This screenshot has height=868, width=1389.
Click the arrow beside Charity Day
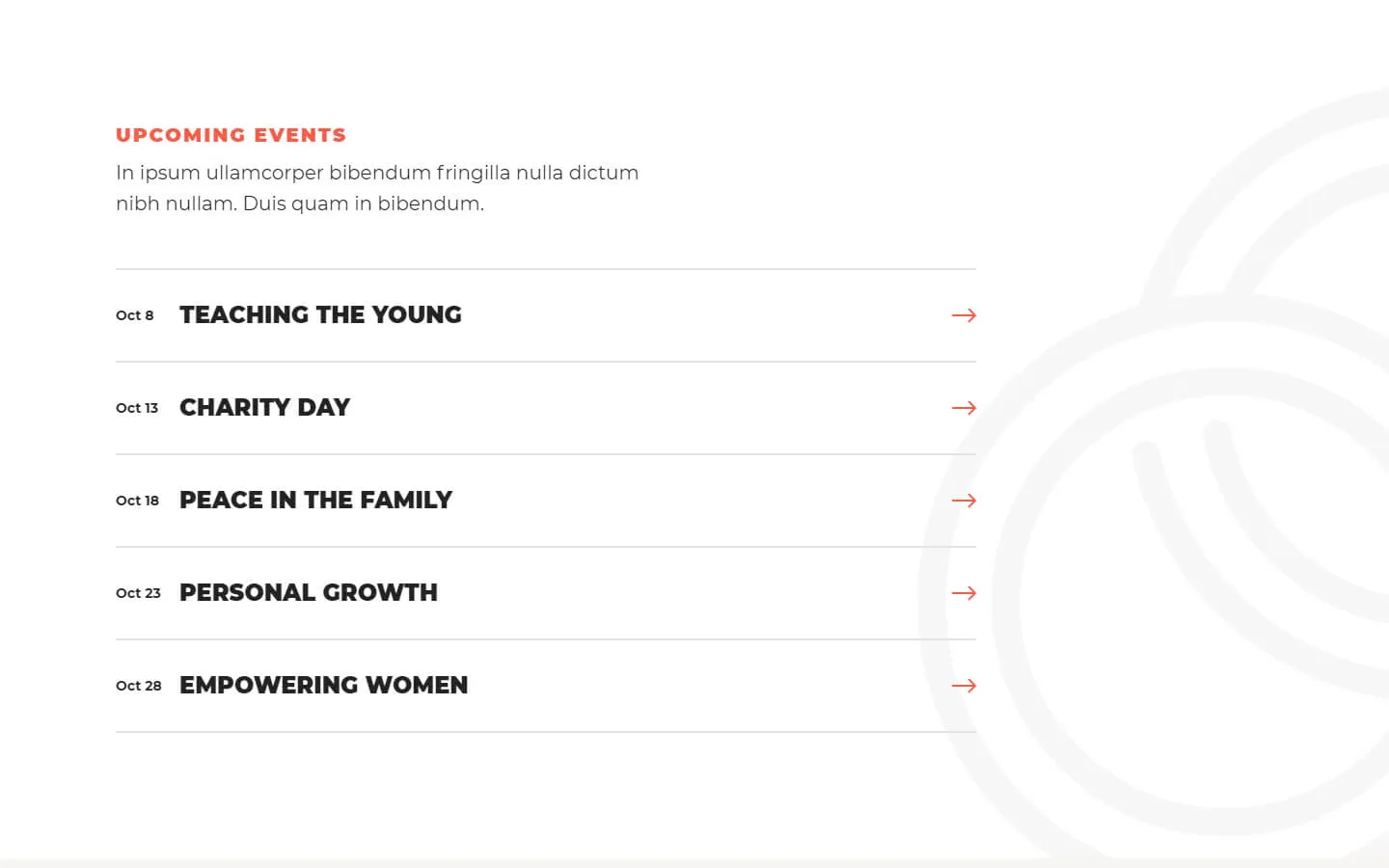964,408
